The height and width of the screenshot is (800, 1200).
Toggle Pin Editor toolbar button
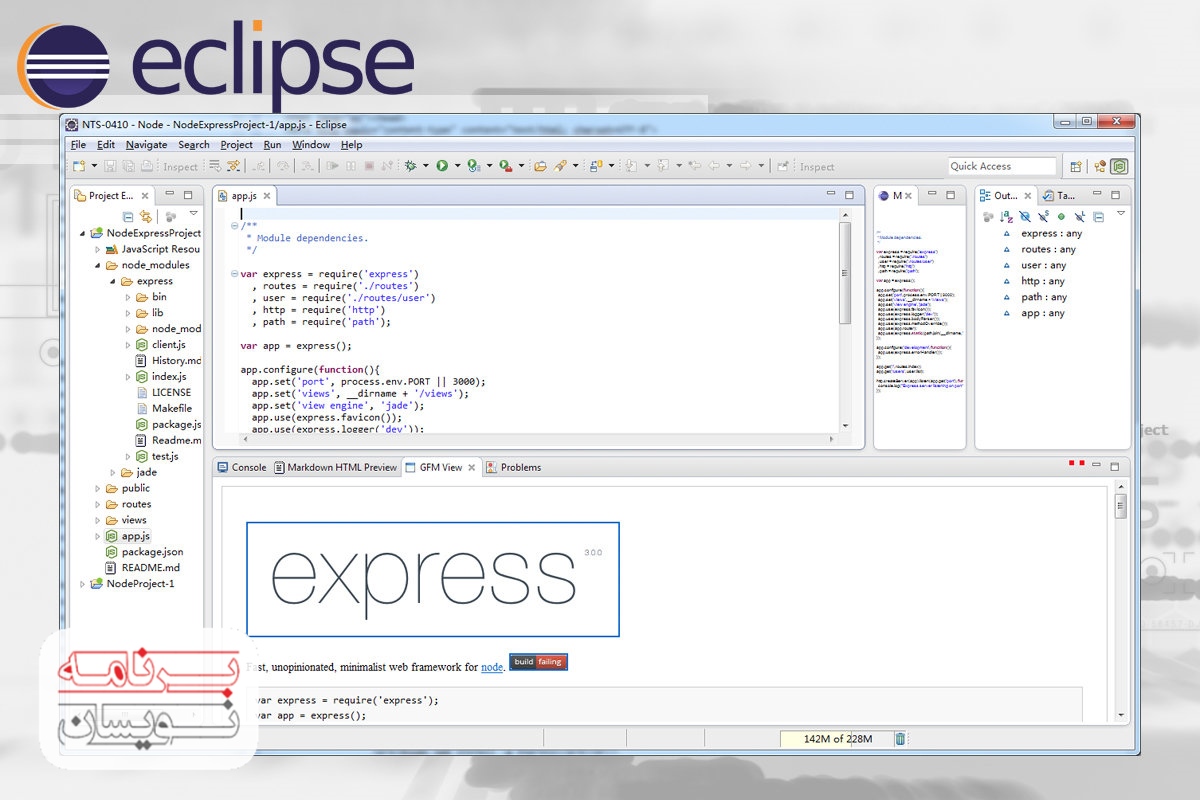[x=783, y=166]
